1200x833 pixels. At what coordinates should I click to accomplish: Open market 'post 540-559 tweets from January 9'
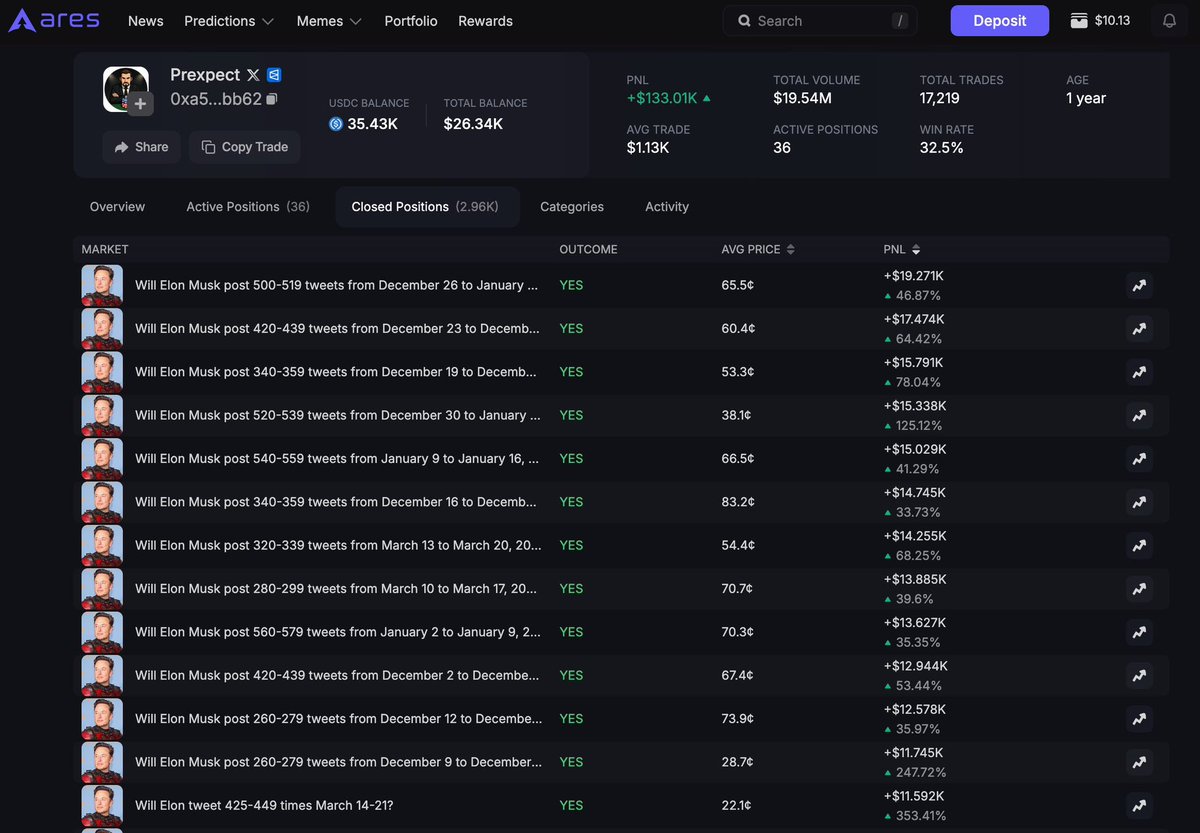pyautogui.click(x=337, y=459)
